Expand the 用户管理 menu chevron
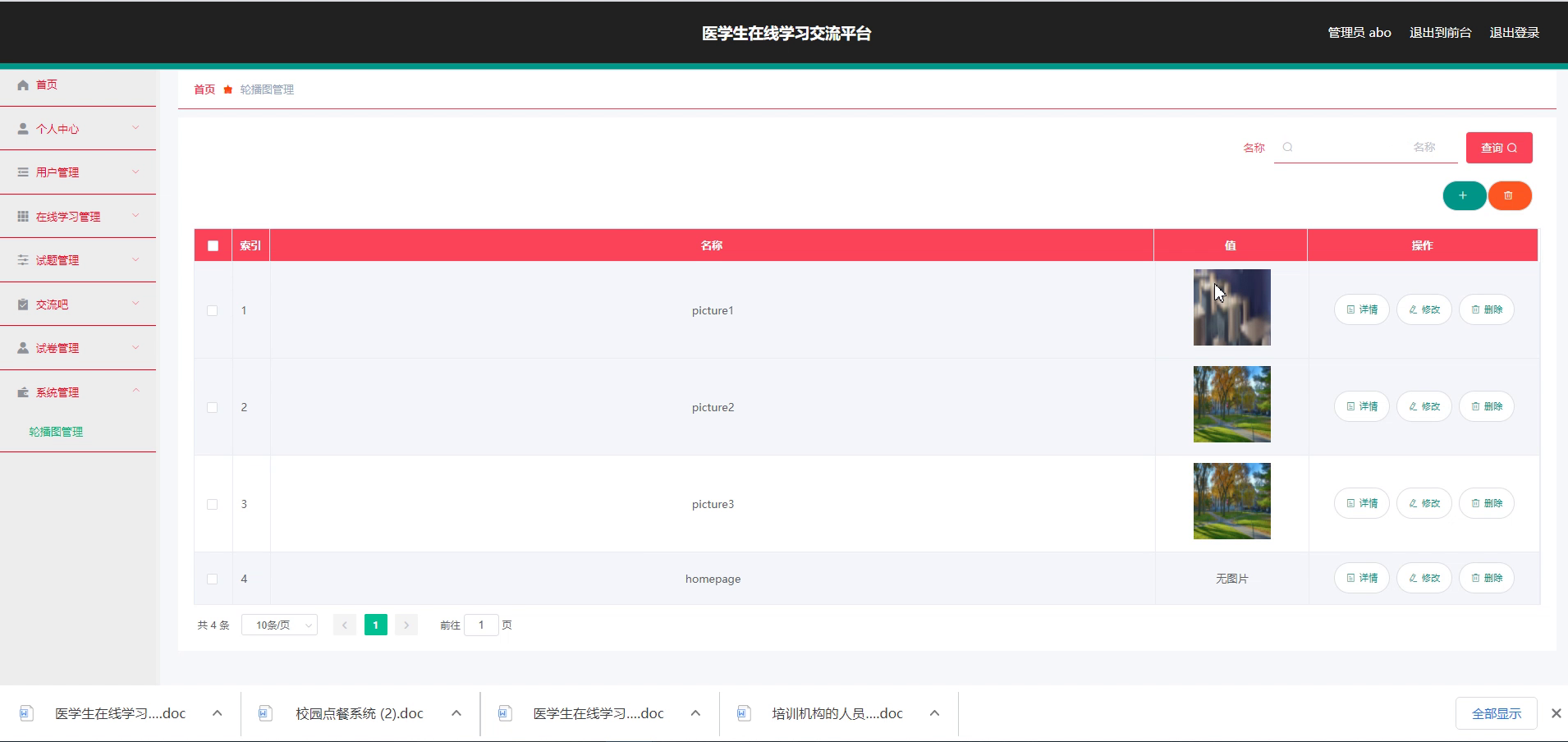 click(135, 172)
